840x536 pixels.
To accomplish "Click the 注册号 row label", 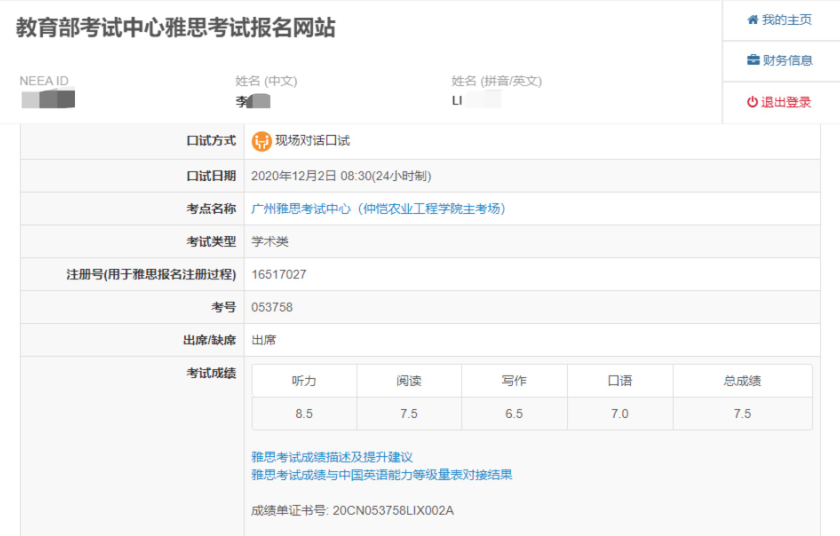I will point(151,275).
